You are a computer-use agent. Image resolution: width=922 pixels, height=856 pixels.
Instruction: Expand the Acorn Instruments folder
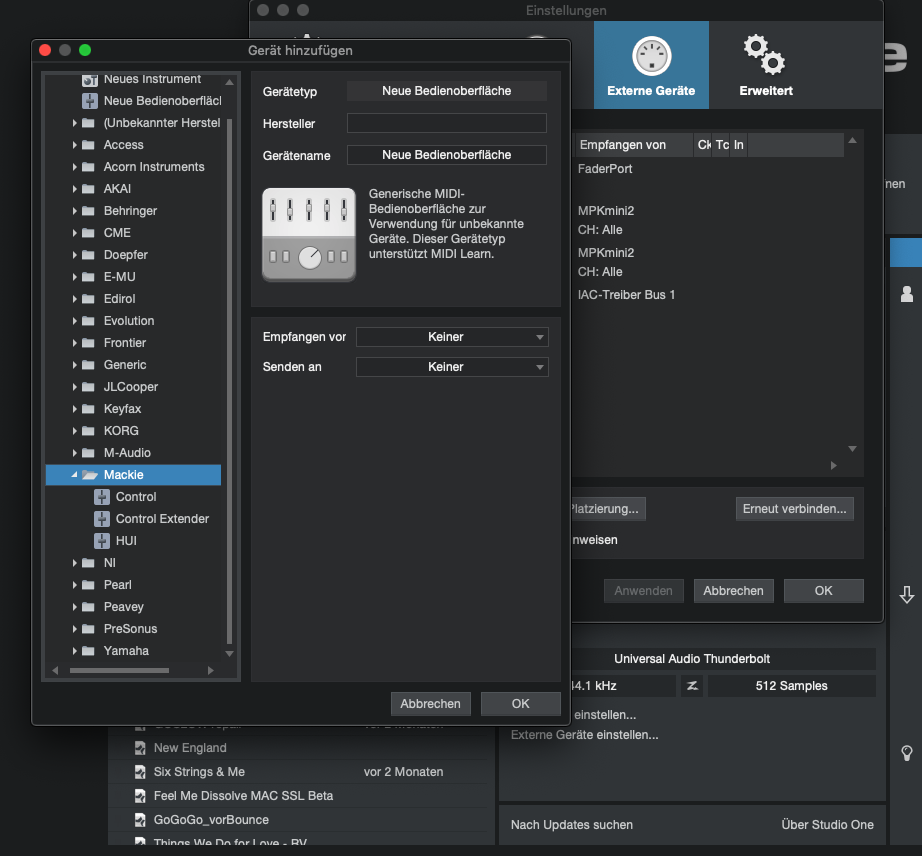point(74,167)
